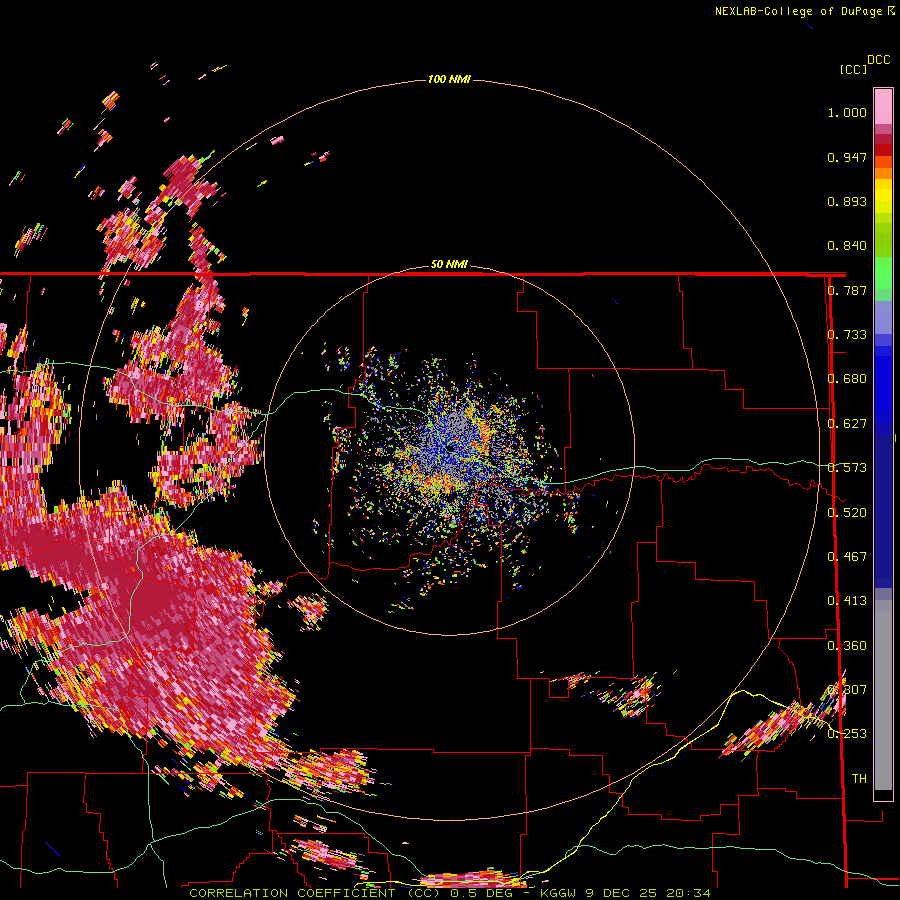Click the 0.840 legend value
Viewport: 900px width, 900px height.
coord(847,246)
